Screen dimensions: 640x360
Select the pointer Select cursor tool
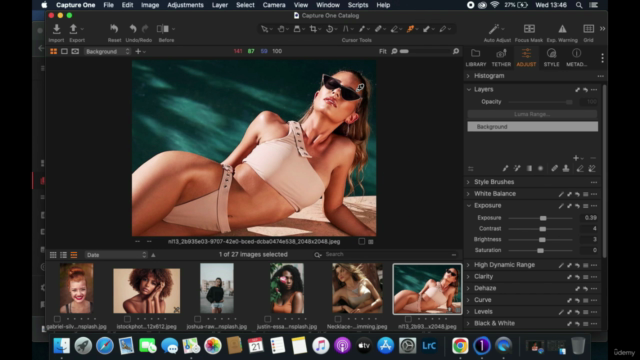click(264, 29)
